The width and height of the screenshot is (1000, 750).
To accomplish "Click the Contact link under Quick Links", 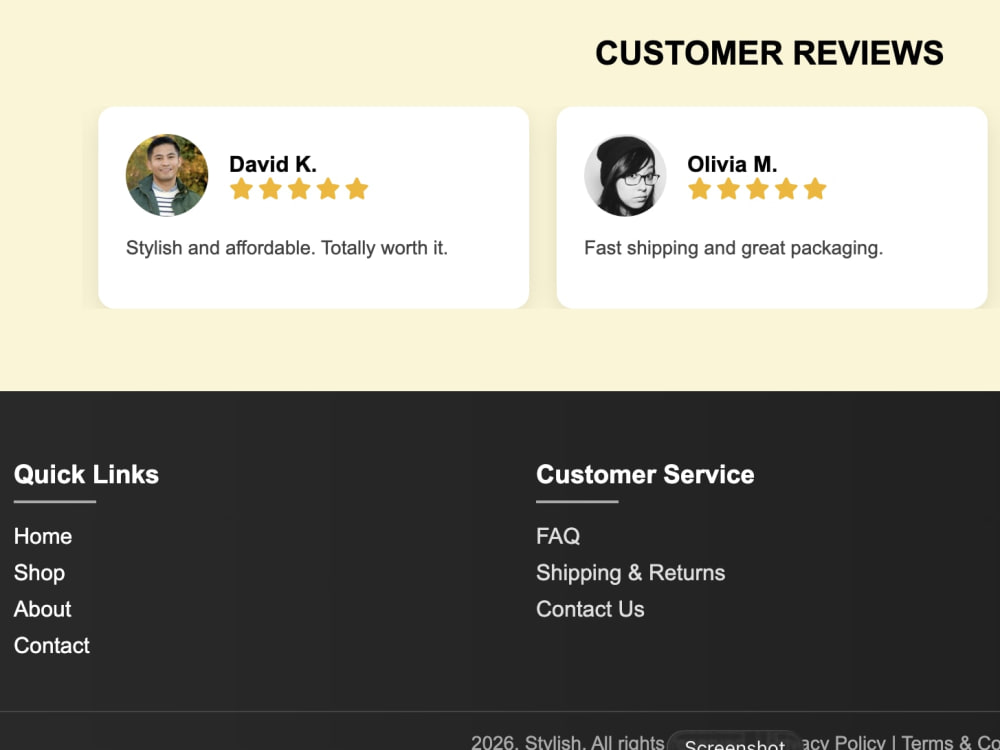I will click(x=52, y=645).
